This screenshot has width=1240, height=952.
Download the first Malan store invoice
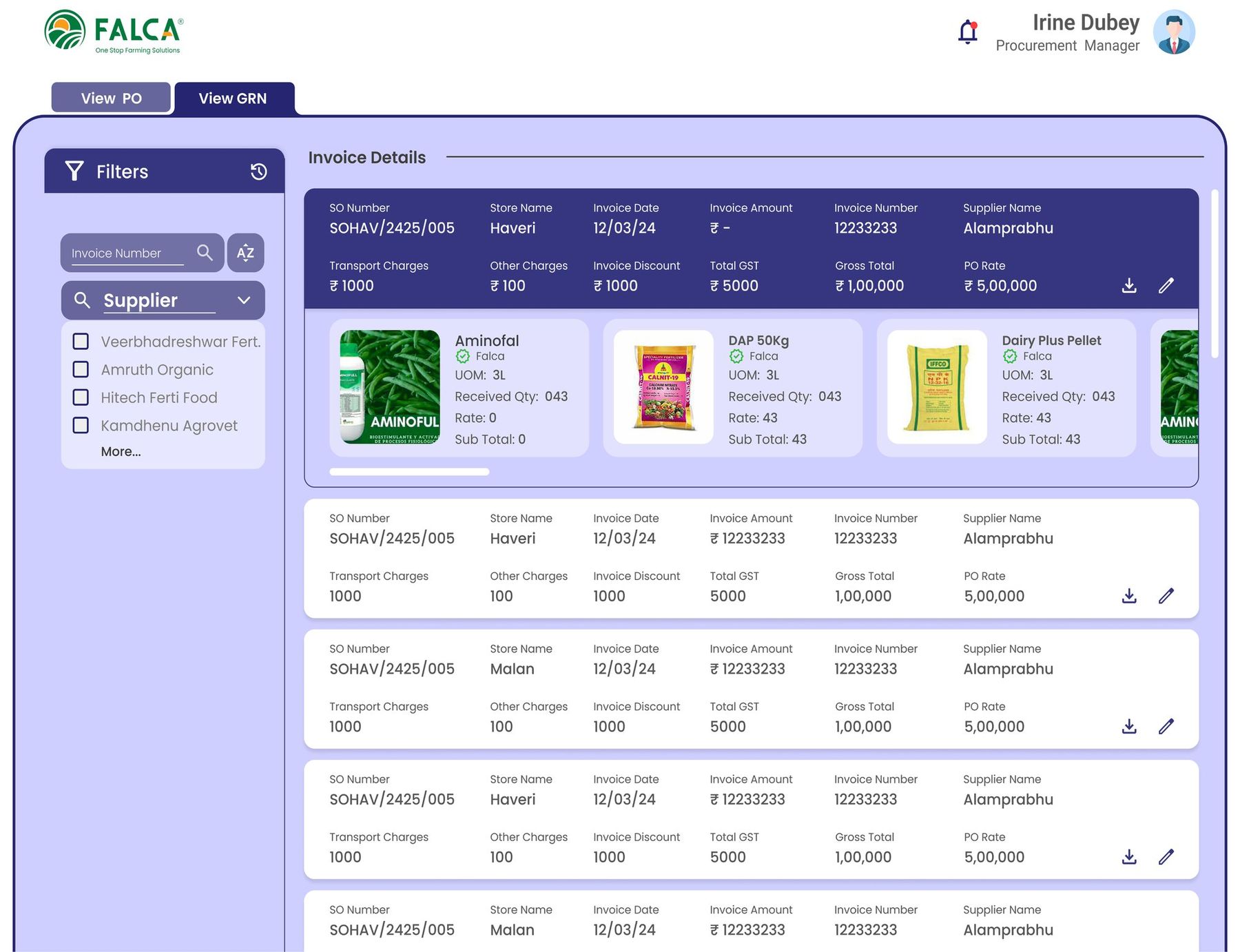coord(1129,726)
